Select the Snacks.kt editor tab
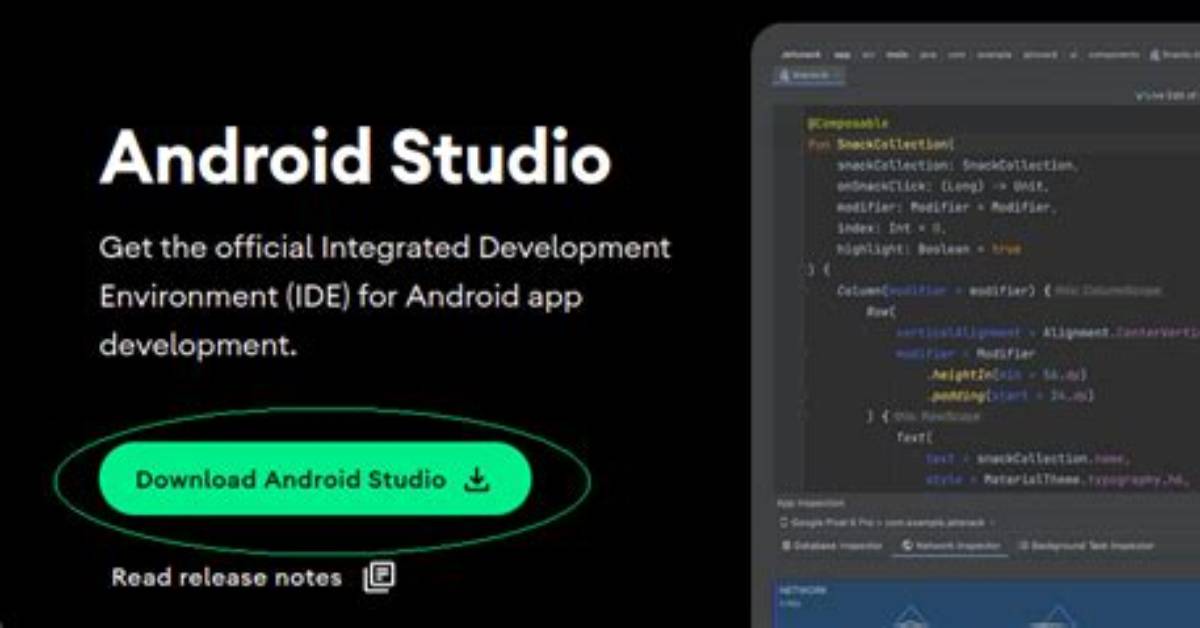 click(x=808, y=76)
